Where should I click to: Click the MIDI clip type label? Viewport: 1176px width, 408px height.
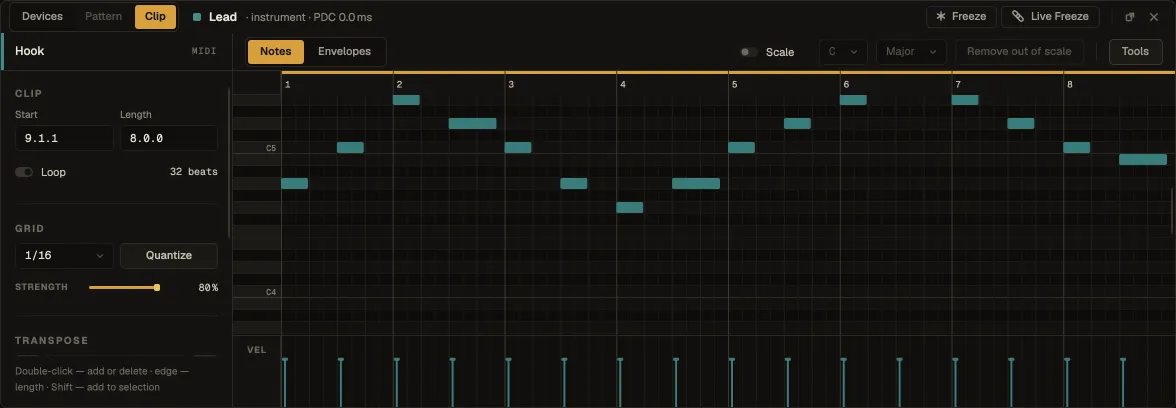point(204,51)
